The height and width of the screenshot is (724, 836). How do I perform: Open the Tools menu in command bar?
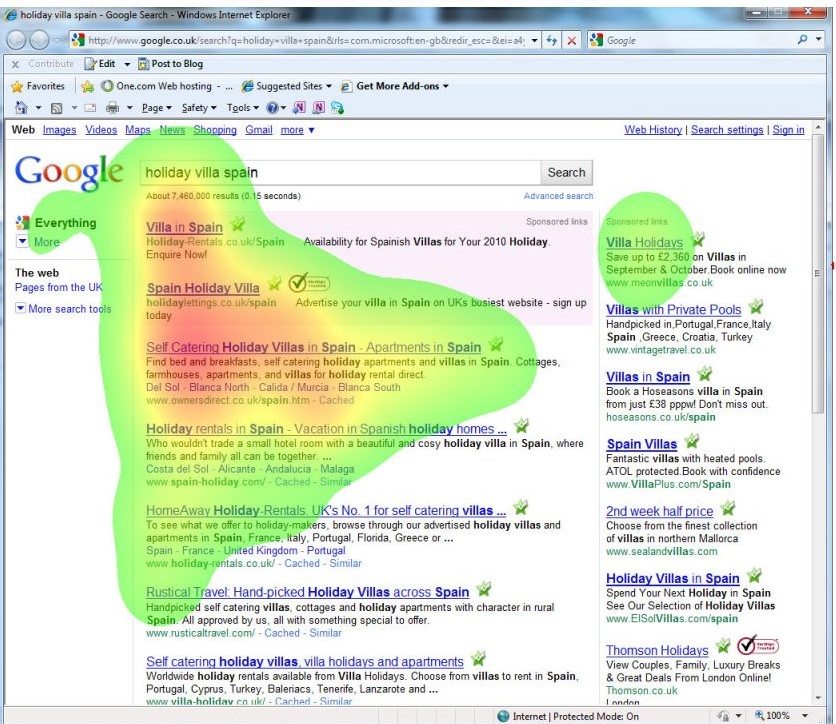[x=241, y=108]
